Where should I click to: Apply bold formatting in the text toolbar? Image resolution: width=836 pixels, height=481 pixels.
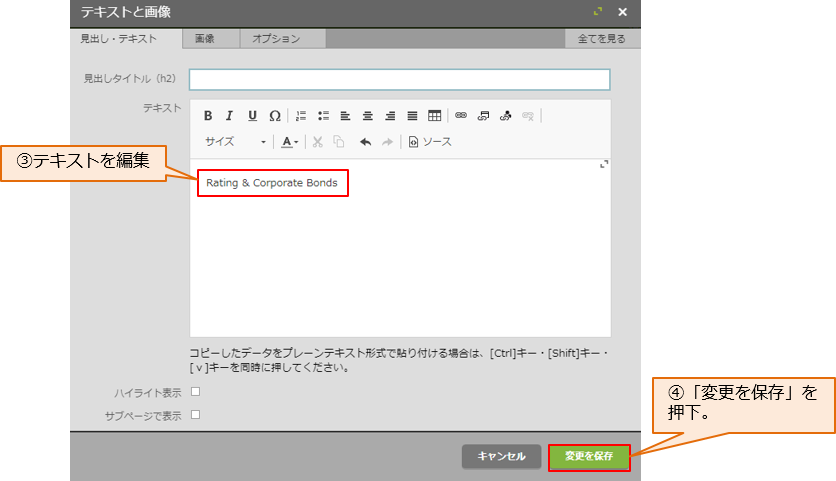pyautogui.click(x=208, y=116)
